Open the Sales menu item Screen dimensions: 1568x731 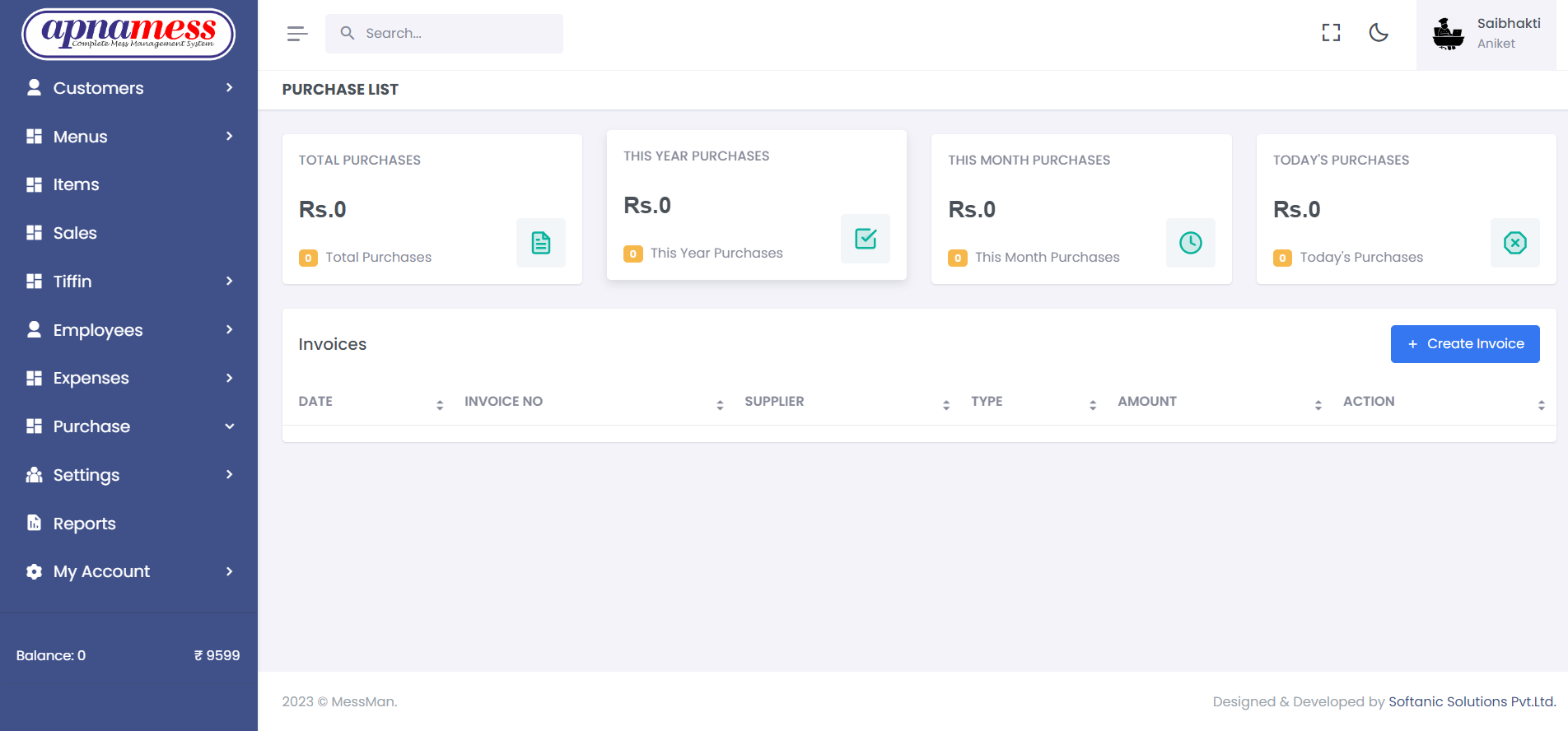click(x=128, y=233)
